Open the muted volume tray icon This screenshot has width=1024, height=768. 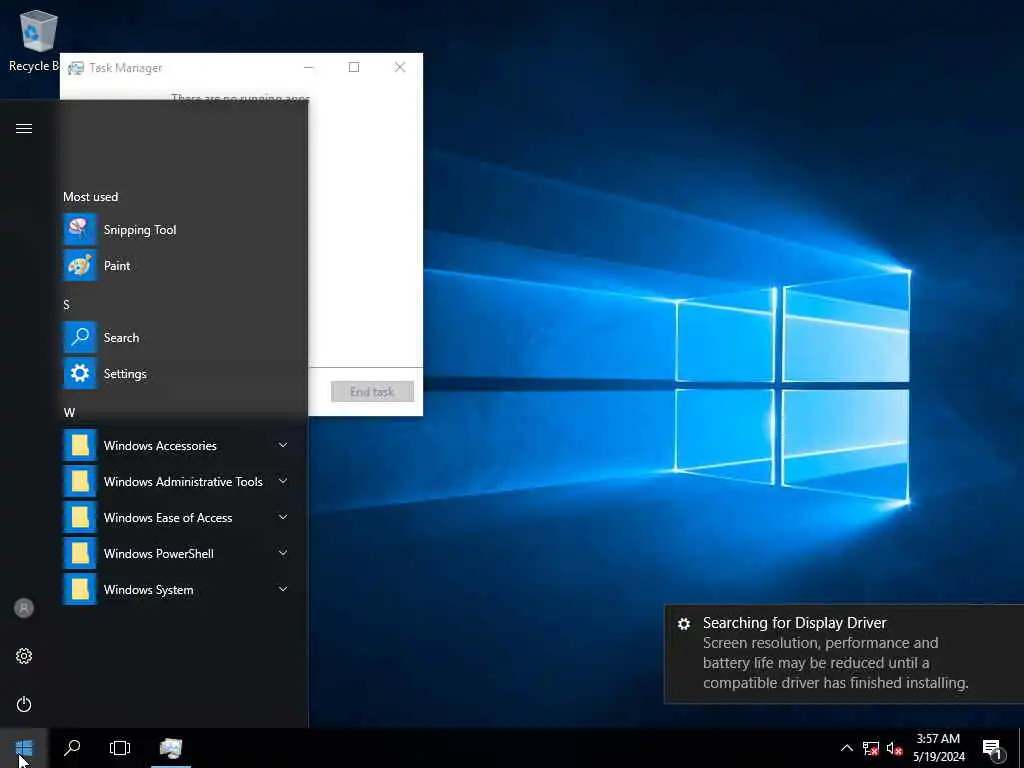point(895,748)
